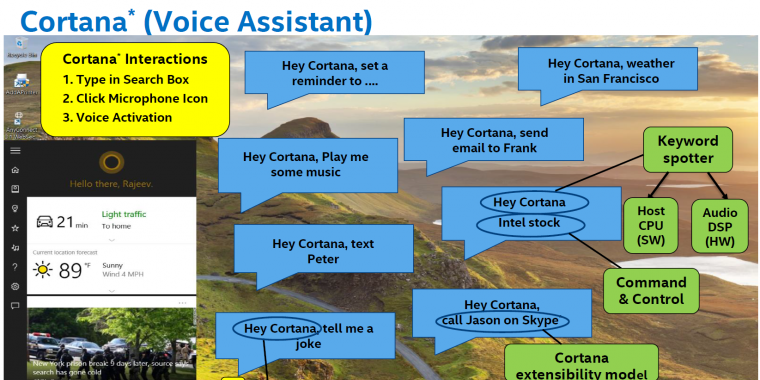Viewport: 760px width, 380px height.
Task: Expand the weather forecast card chevron
Action: point(111,291)
